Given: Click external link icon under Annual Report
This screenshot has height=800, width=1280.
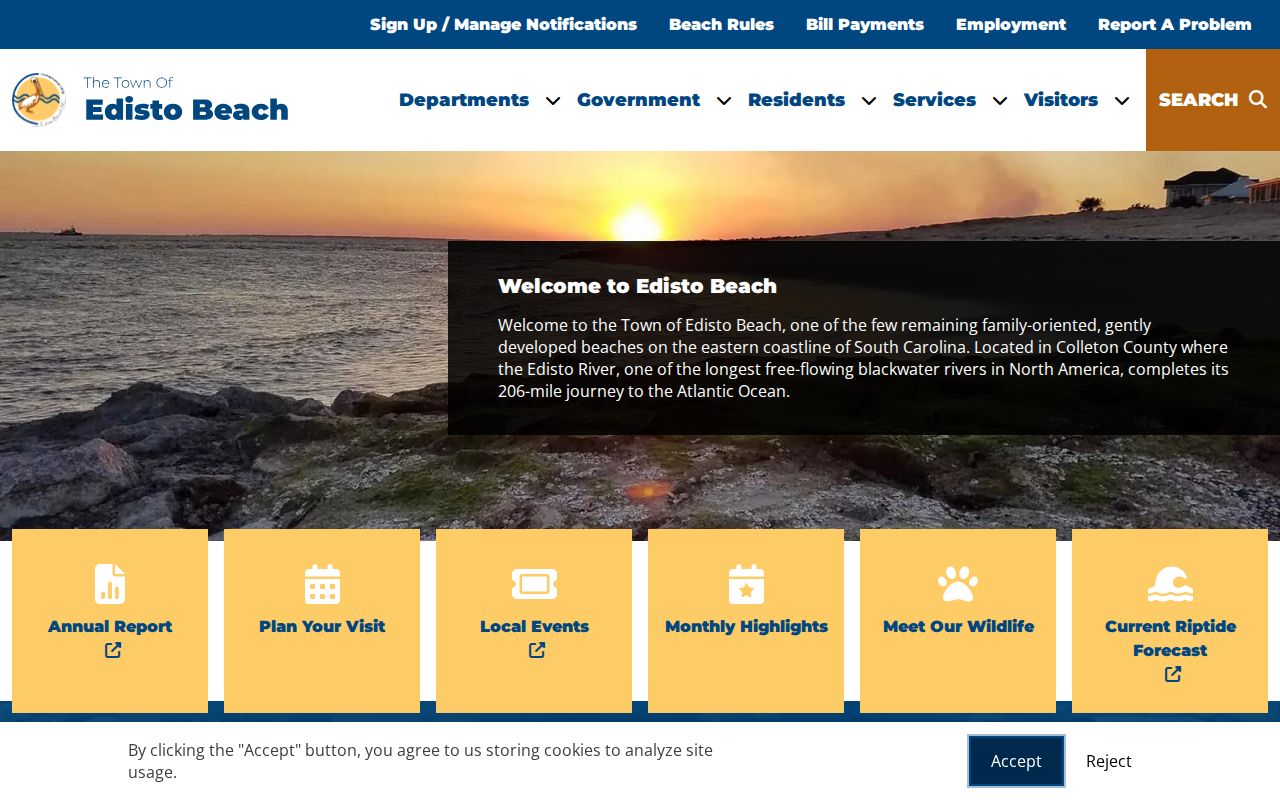Looking at the screenshot, I should tap(113, 650).
